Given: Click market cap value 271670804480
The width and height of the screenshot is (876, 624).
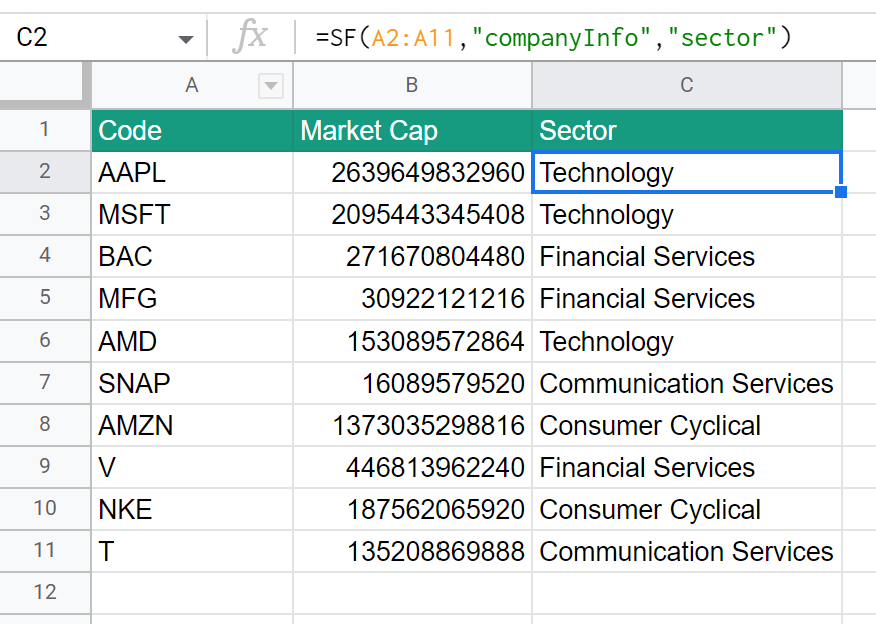Looking at the screenshot, I should tap(412, 256).
